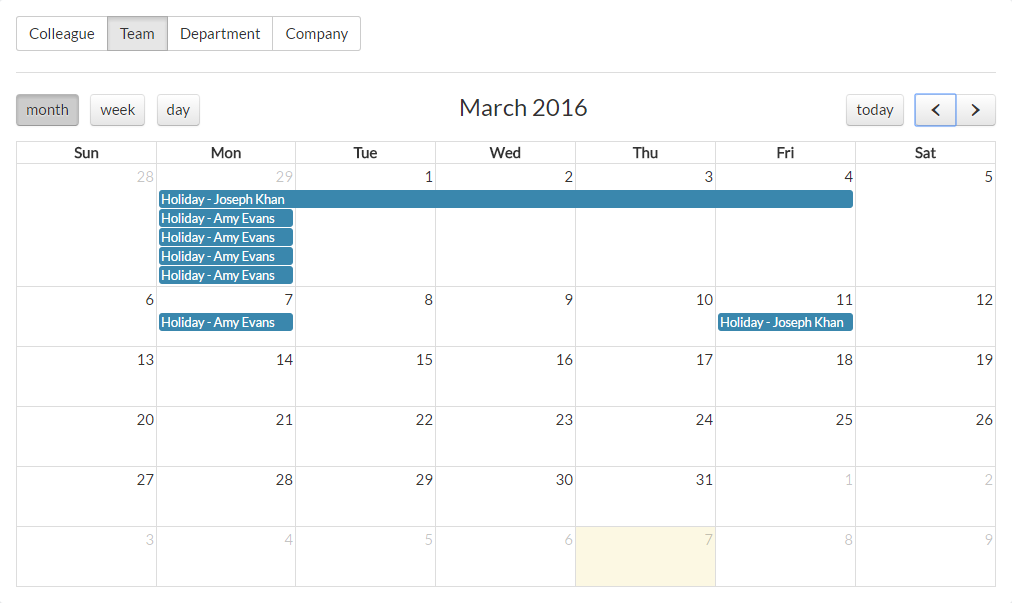Select the March 20 day cell
Image resolution: width=1012 pixels, height=603 pixels.
(x=86, y=436)
